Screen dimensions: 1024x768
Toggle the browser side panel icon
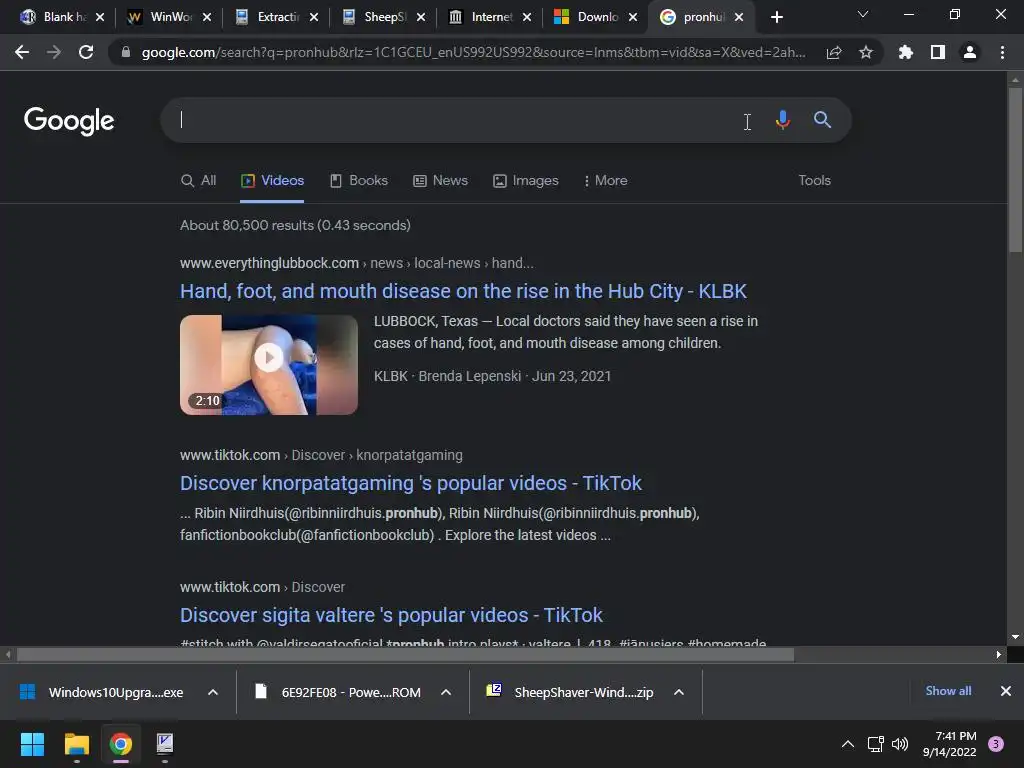938,52
